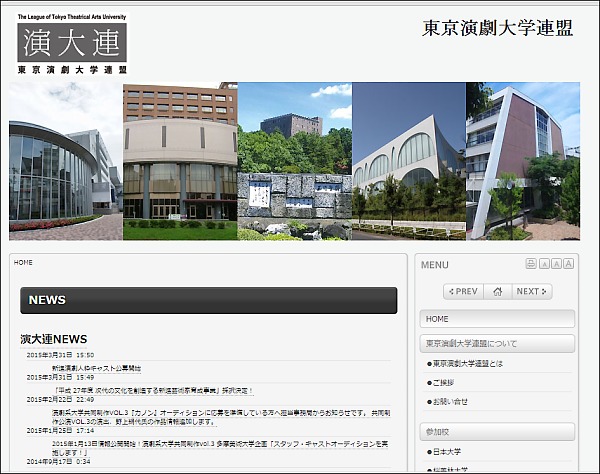Click the 演大連 logo image

click(x=72, y=43)
